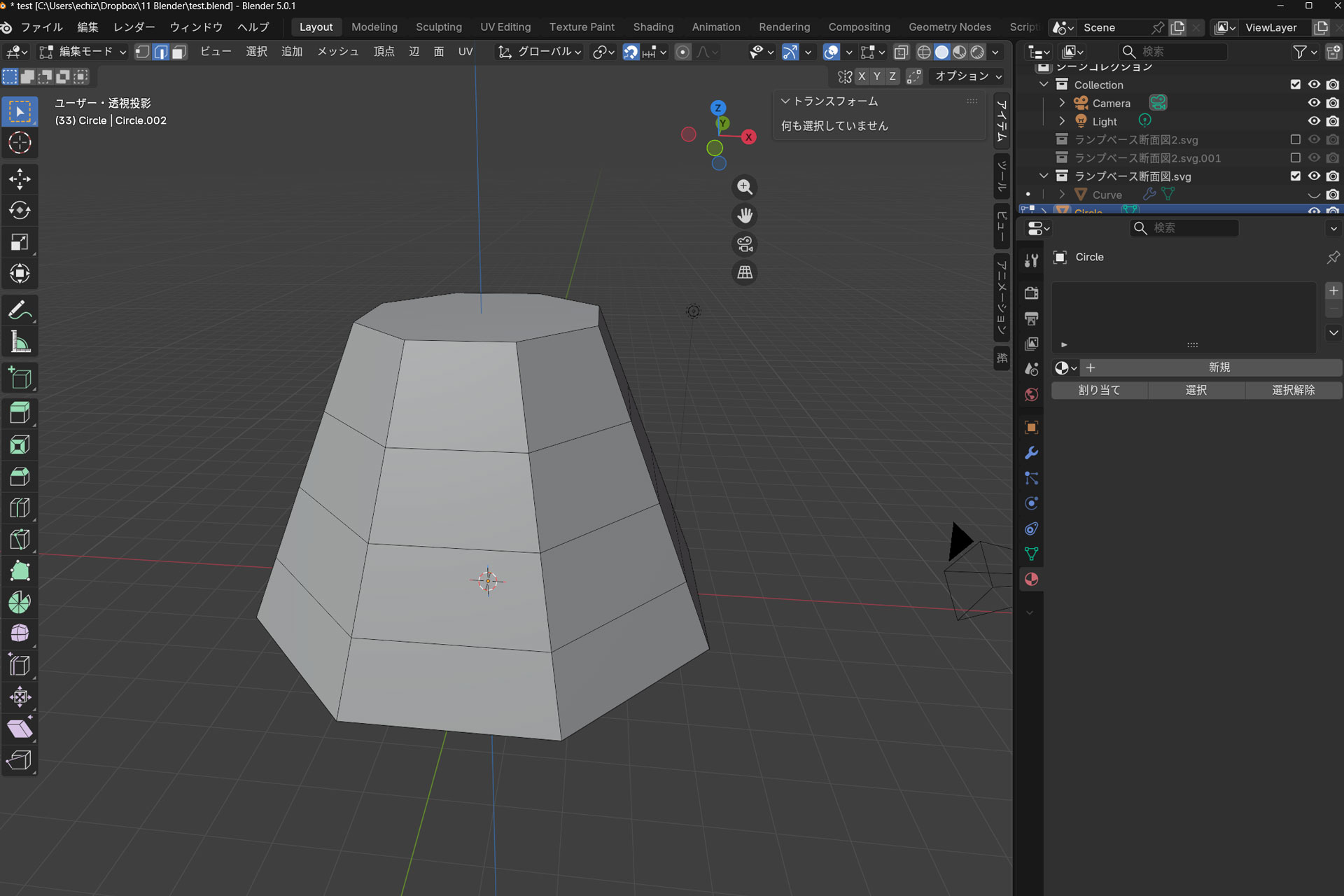Activate the Measure tool
1344x896 pixels.
click(x=20, y=342)
